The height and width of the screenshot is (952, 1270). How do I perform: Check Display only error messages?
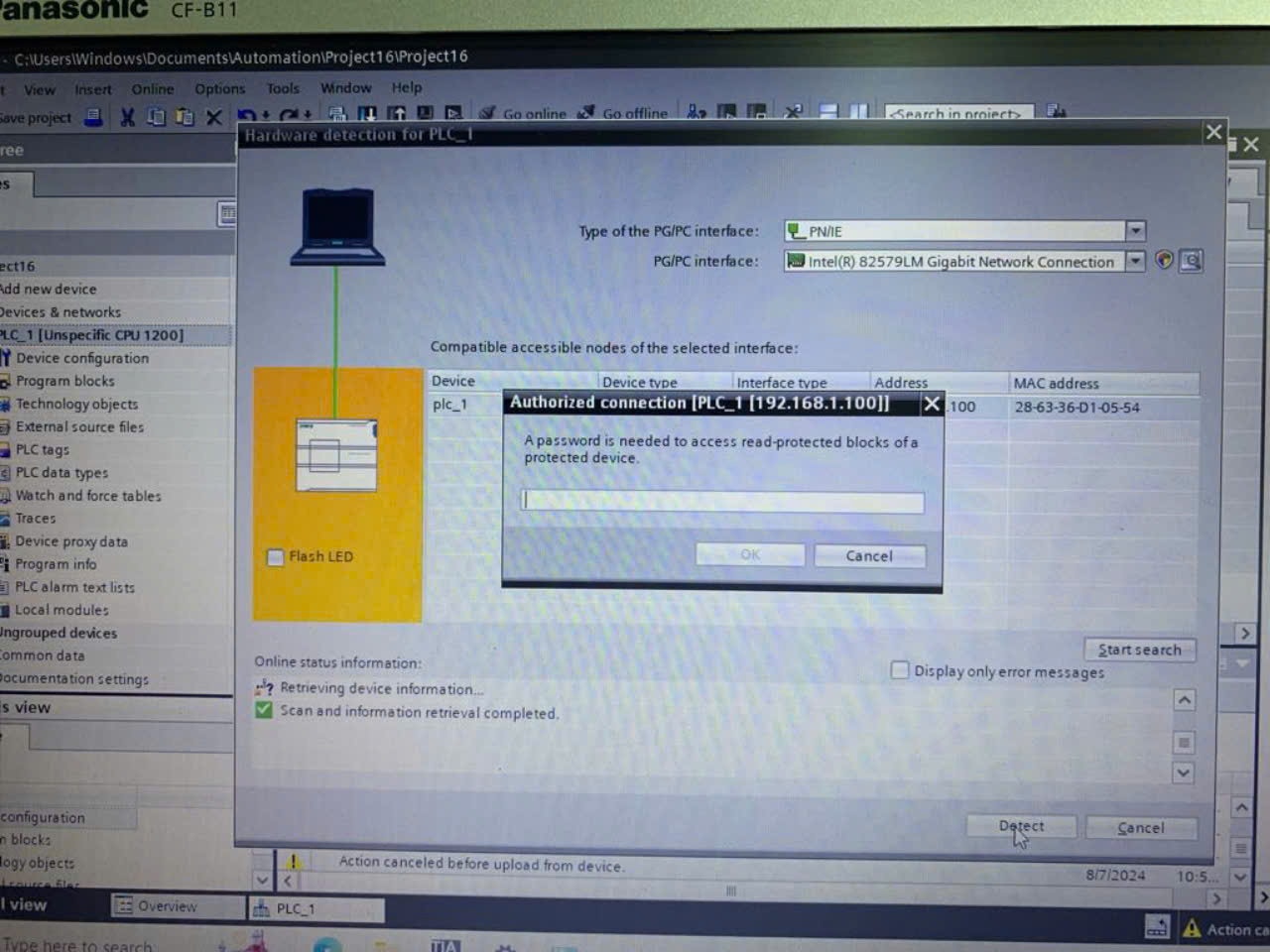point(900,669)
